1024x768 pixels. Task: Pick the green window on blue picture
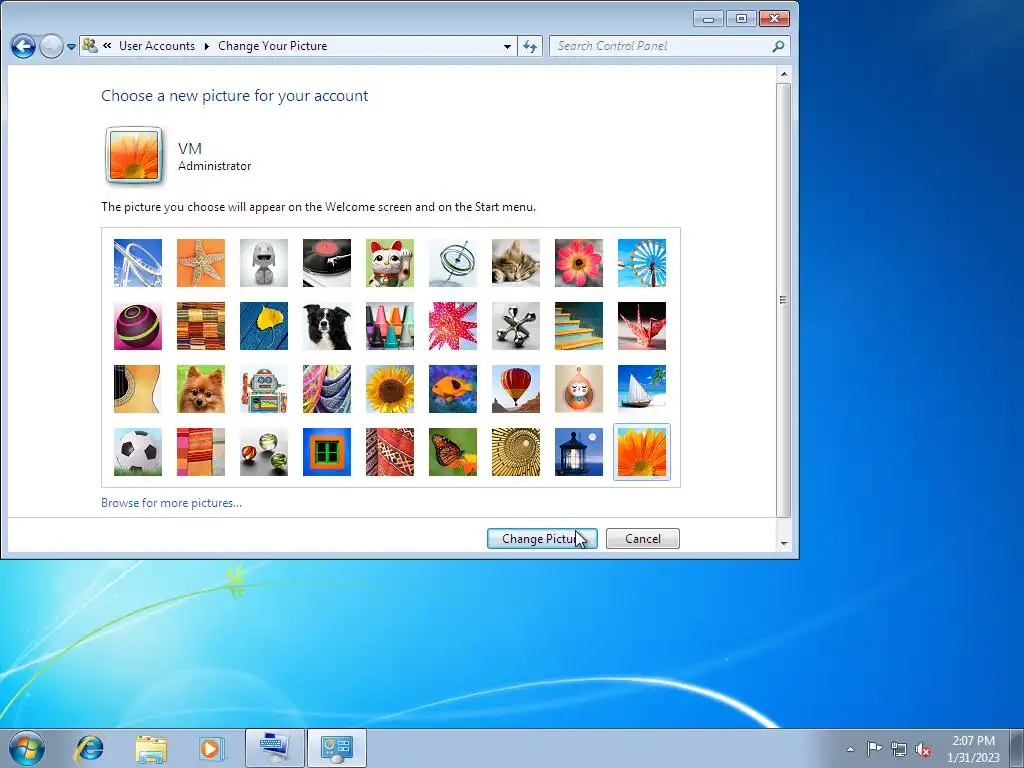(x=327, y=452)
